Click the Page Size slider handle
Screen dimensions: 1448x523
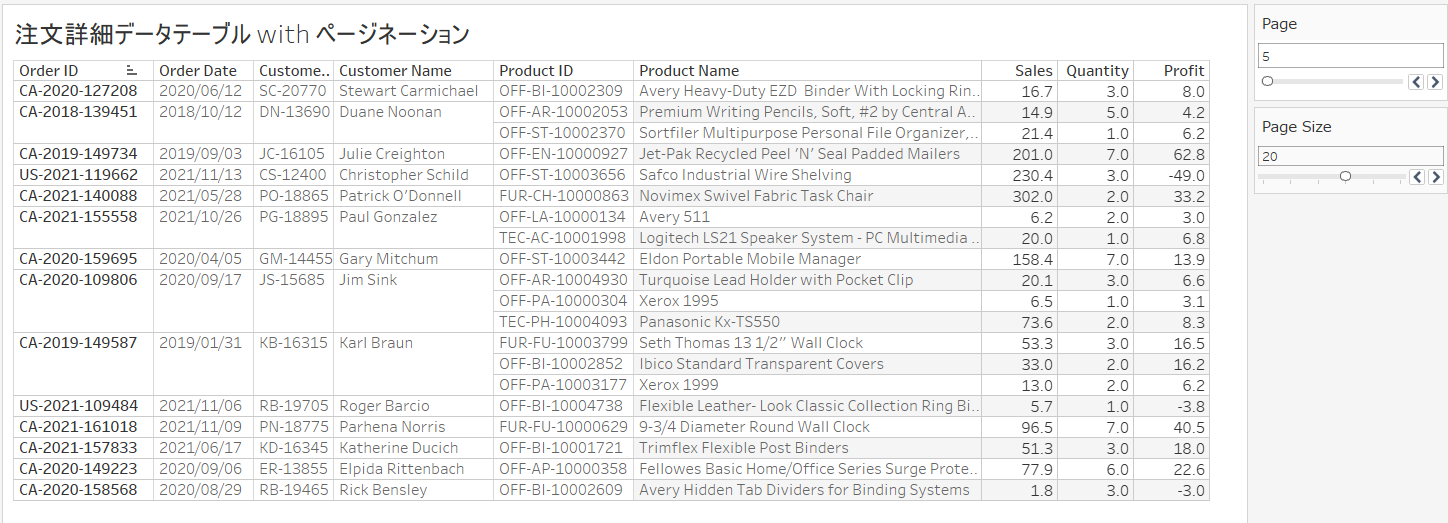[1345, 176]
